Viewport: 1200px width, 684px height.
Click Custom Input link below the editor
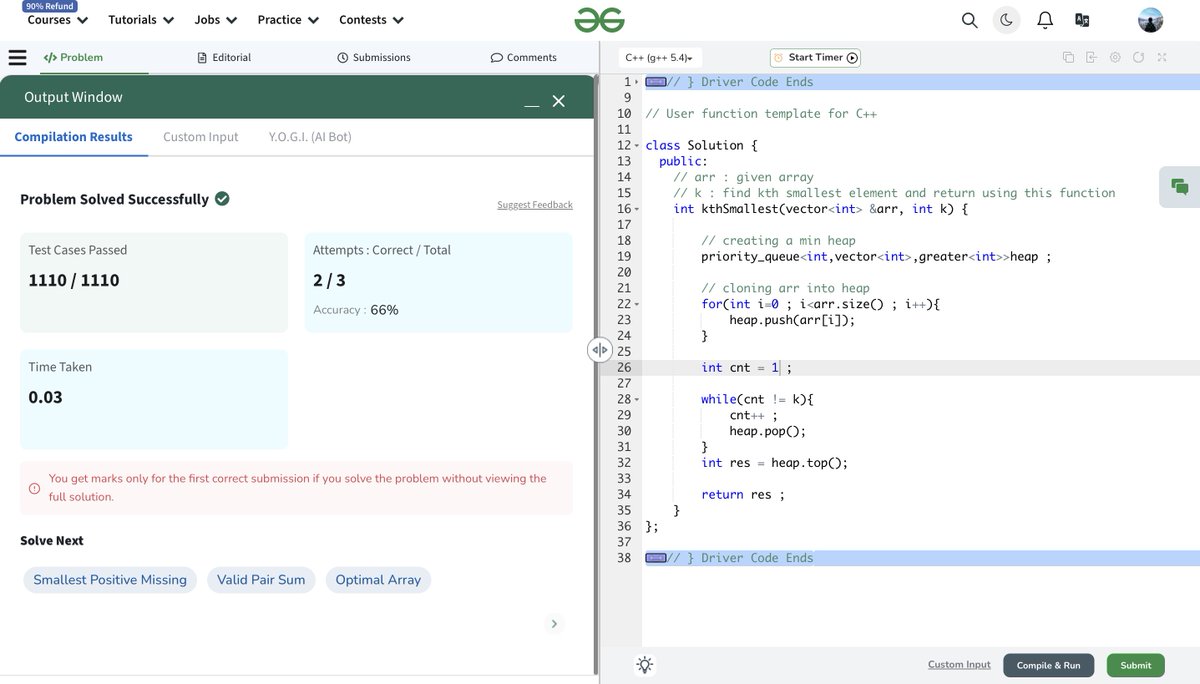959,664
